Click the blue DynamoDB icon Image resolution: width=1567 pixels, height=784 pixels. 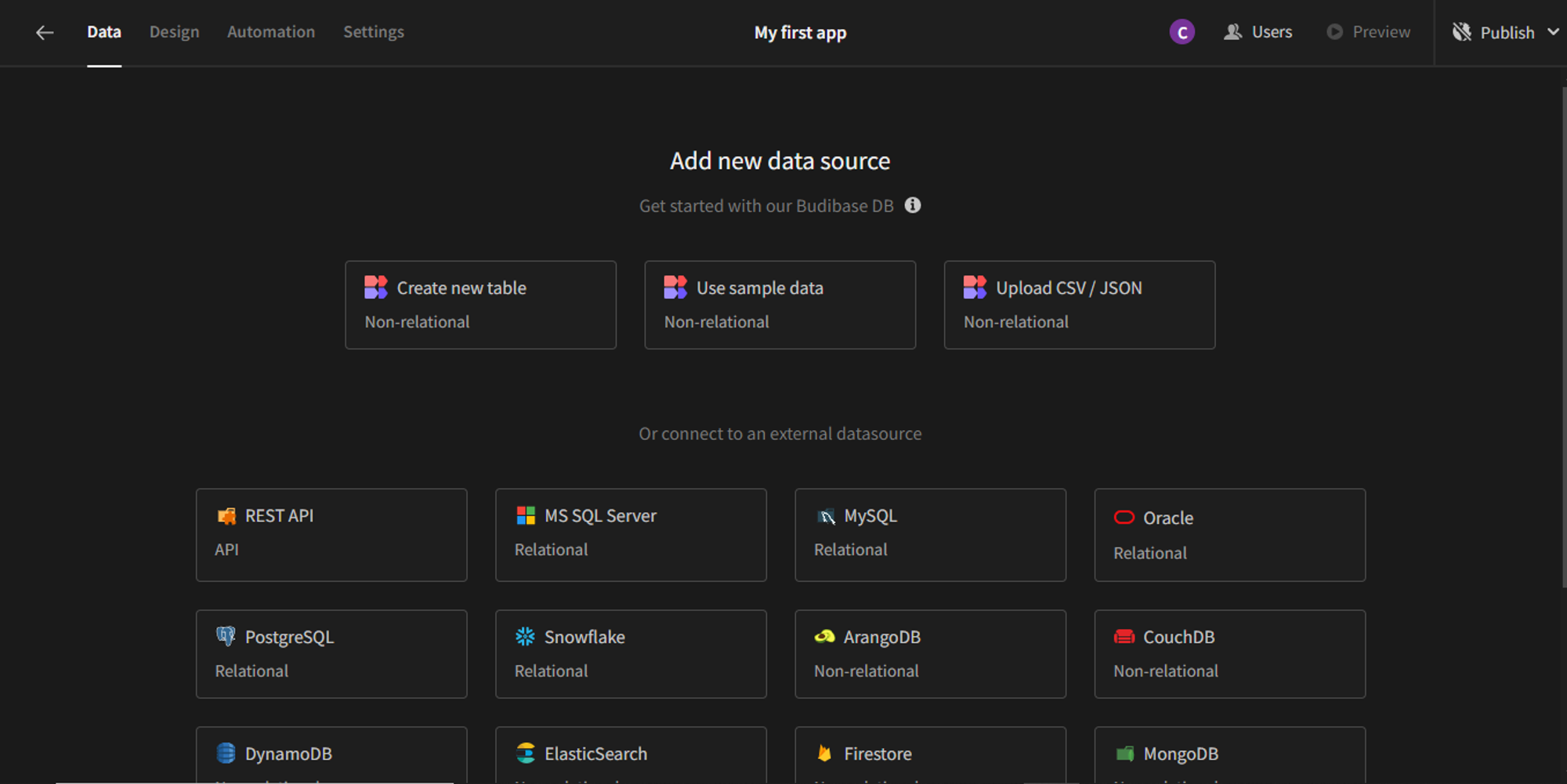[x=226, y=753]
